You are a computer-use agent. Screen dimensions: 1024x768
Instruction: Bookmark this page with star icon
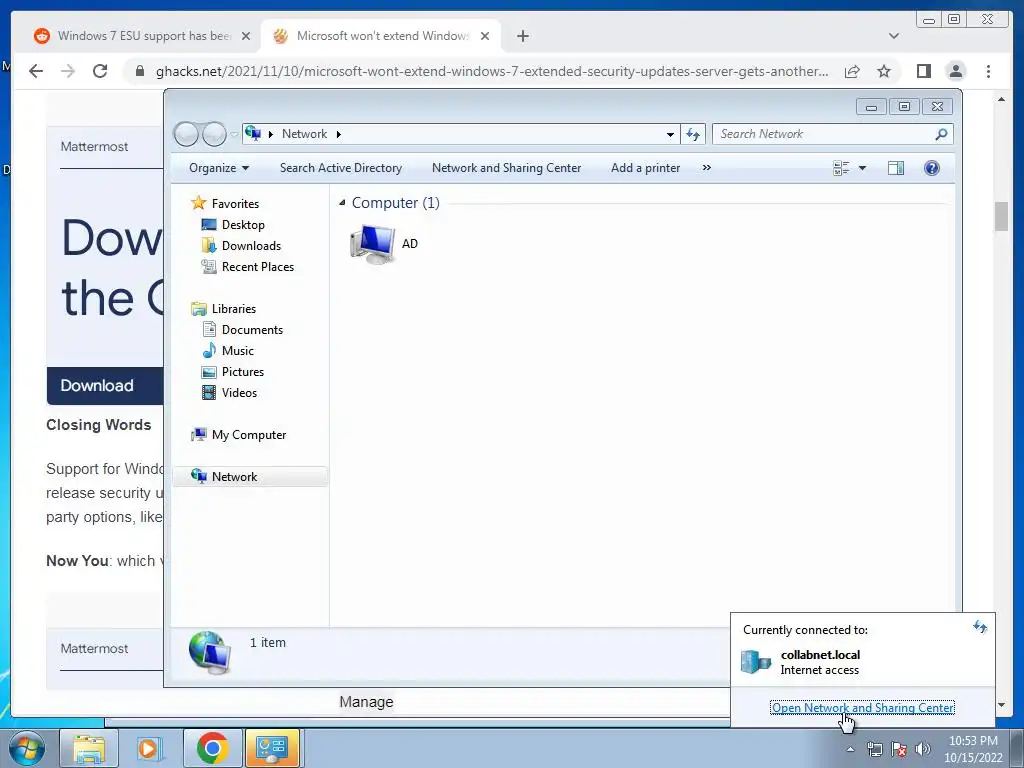tap(884, 71)
